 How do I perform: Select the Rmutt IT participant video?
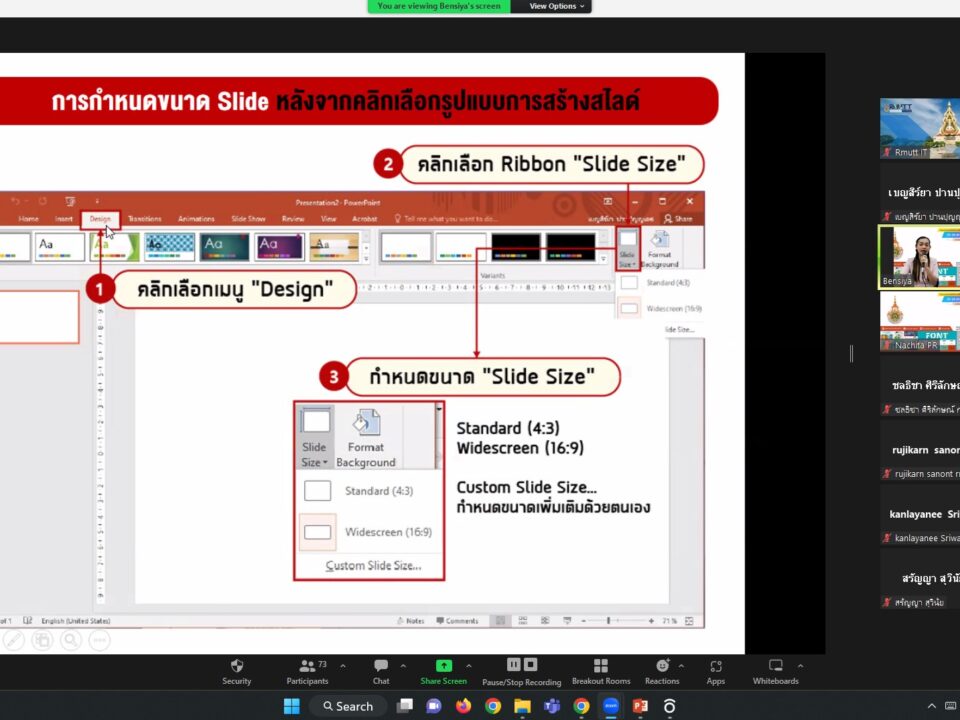pos(920,128)
